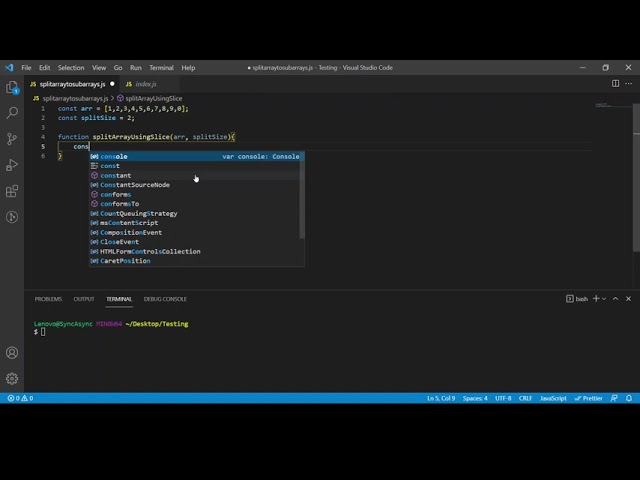Maximize the panel with the up chevron

(x=616, y=299)
